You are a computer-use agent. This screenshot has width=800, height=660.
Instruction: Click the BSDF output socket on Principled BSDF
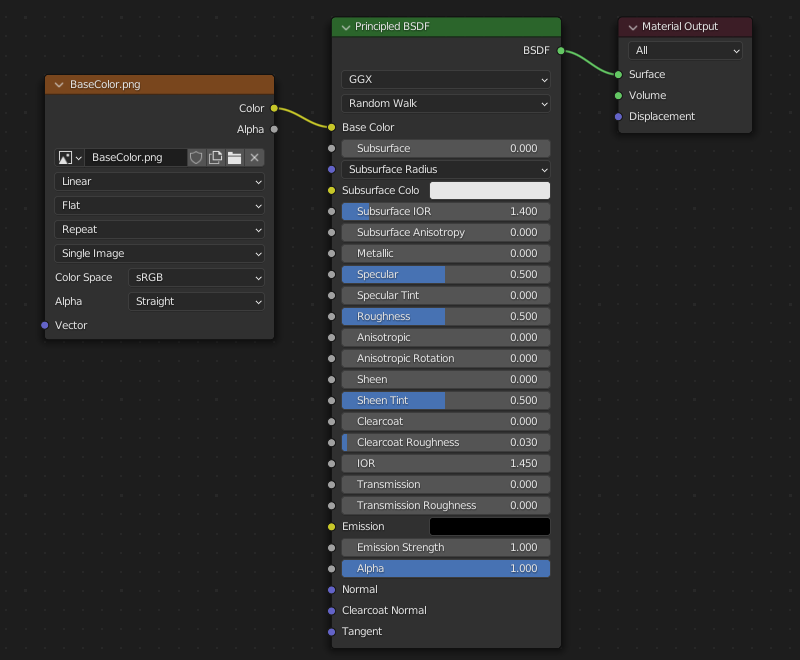click(x=559, y=50)
